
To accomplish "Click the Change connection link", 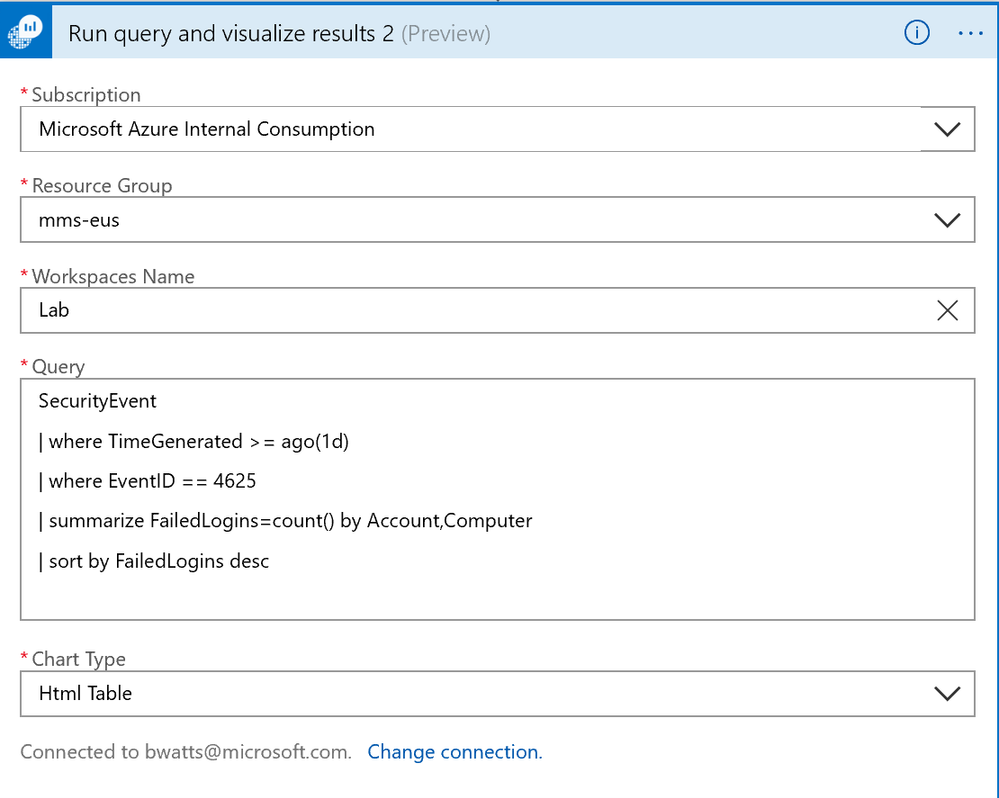I will point(455,752).
